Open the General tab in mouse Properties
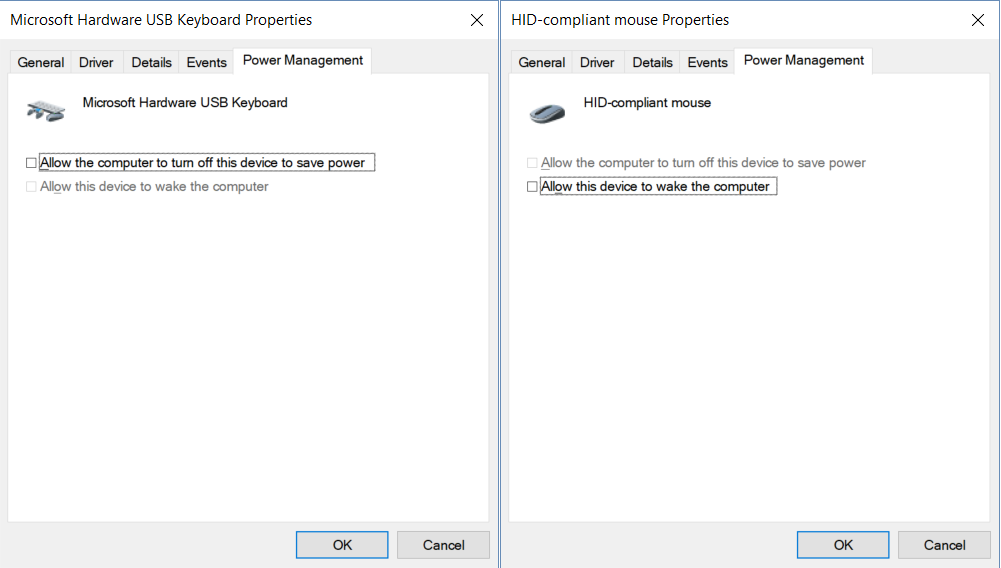1001x568 pixels. 541,63
